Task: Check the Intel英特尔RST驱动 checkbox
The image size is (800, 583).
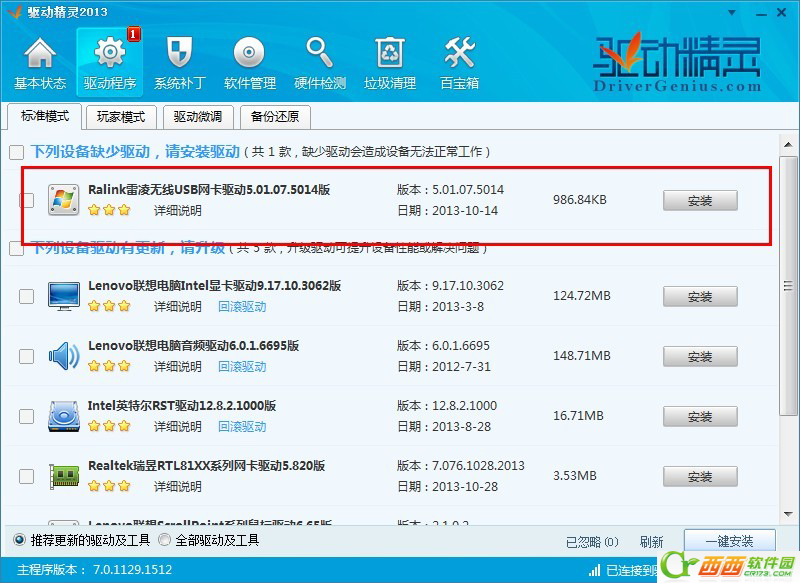Action: pos(27,416)
